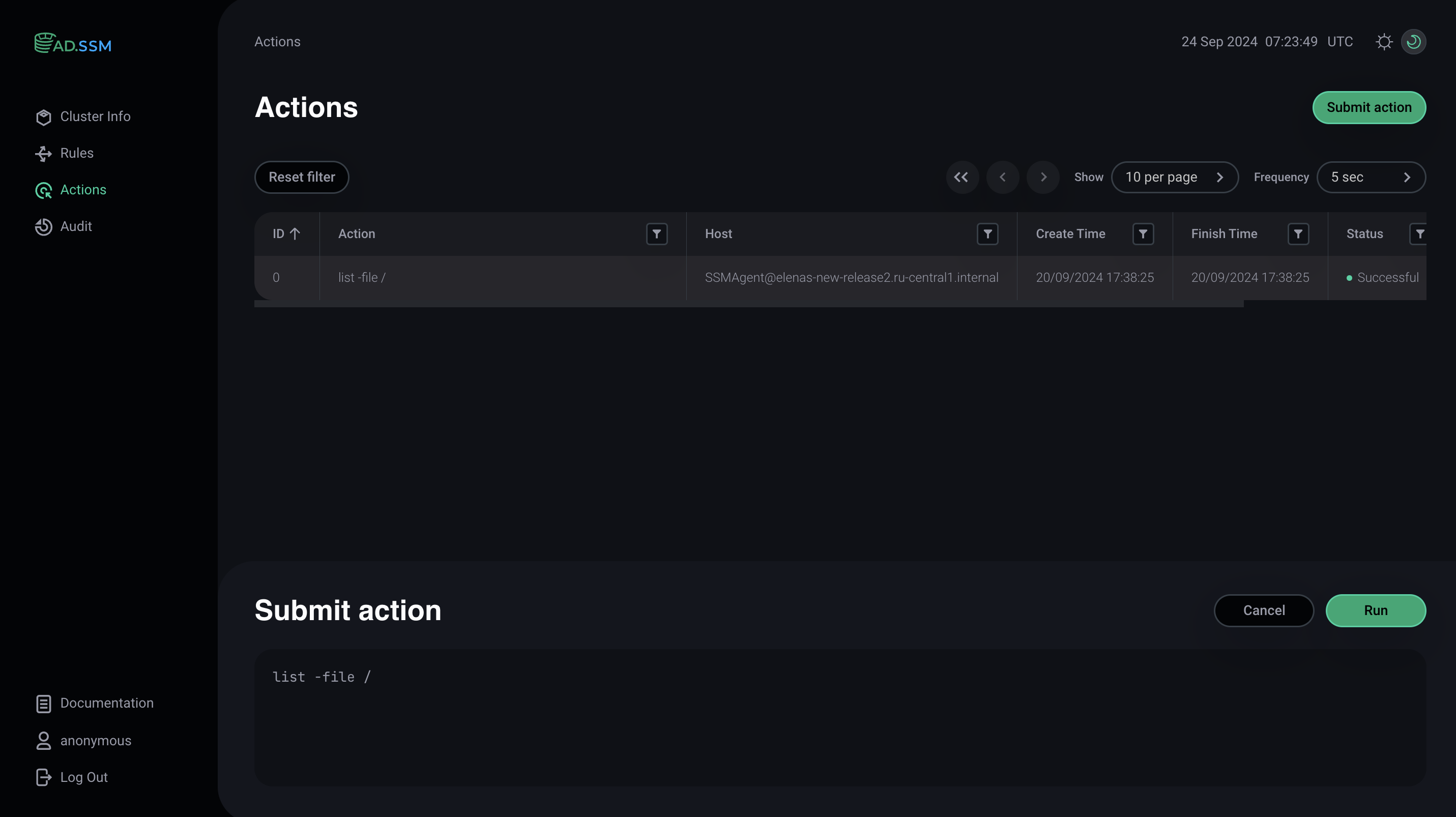Switch to light theme sun icon
The height and width of the screenshot is (817, 1456).
pos(1384,42)
